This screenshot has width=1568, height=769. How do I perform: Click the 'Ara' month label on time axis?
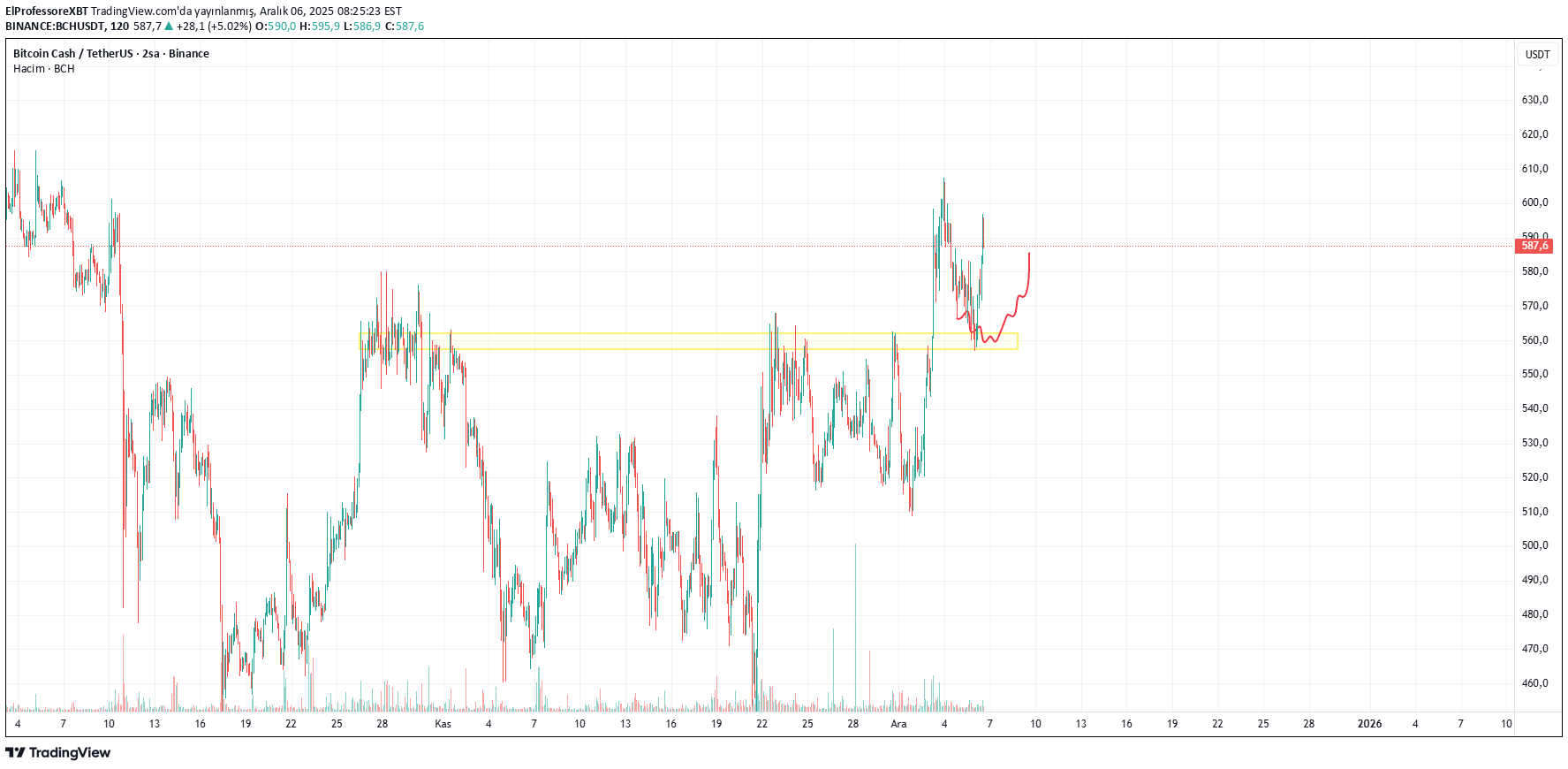tap(898, 724)
